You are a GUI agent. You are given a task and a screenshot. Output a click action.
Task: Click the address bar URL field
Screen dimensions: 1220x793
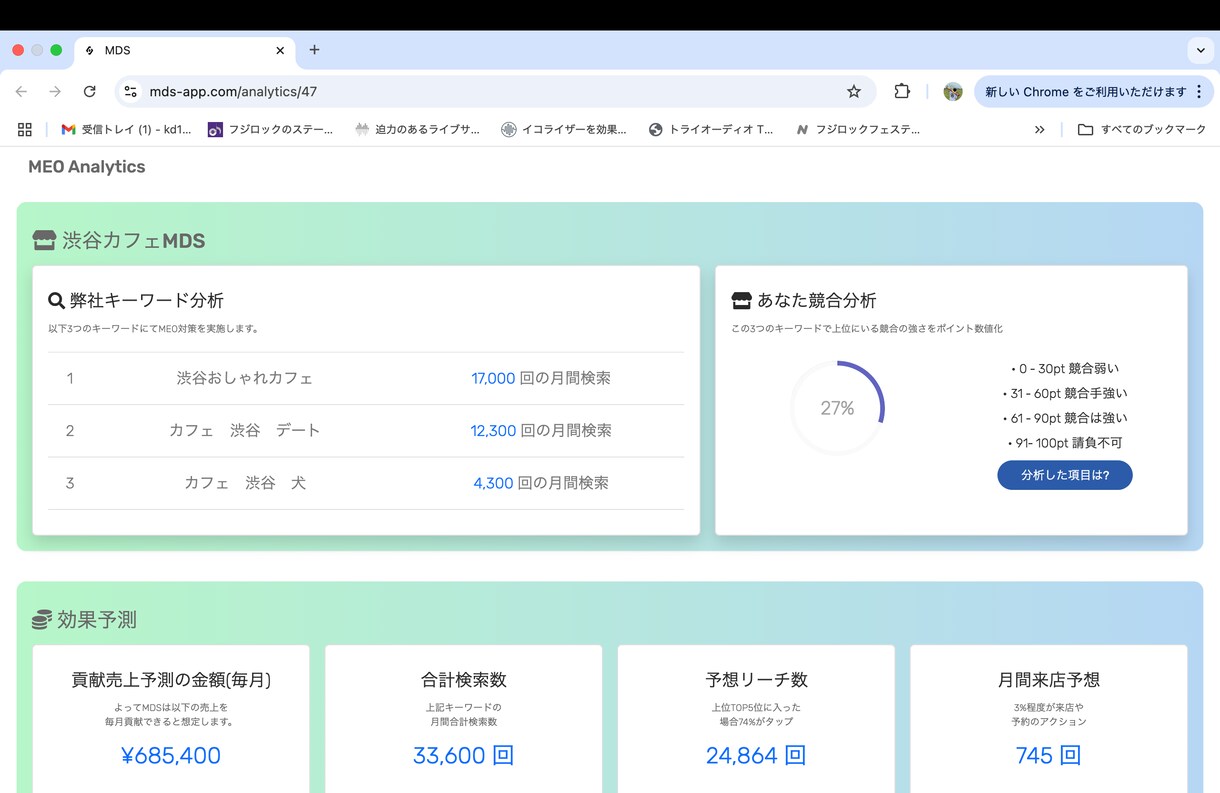(493, 91)
